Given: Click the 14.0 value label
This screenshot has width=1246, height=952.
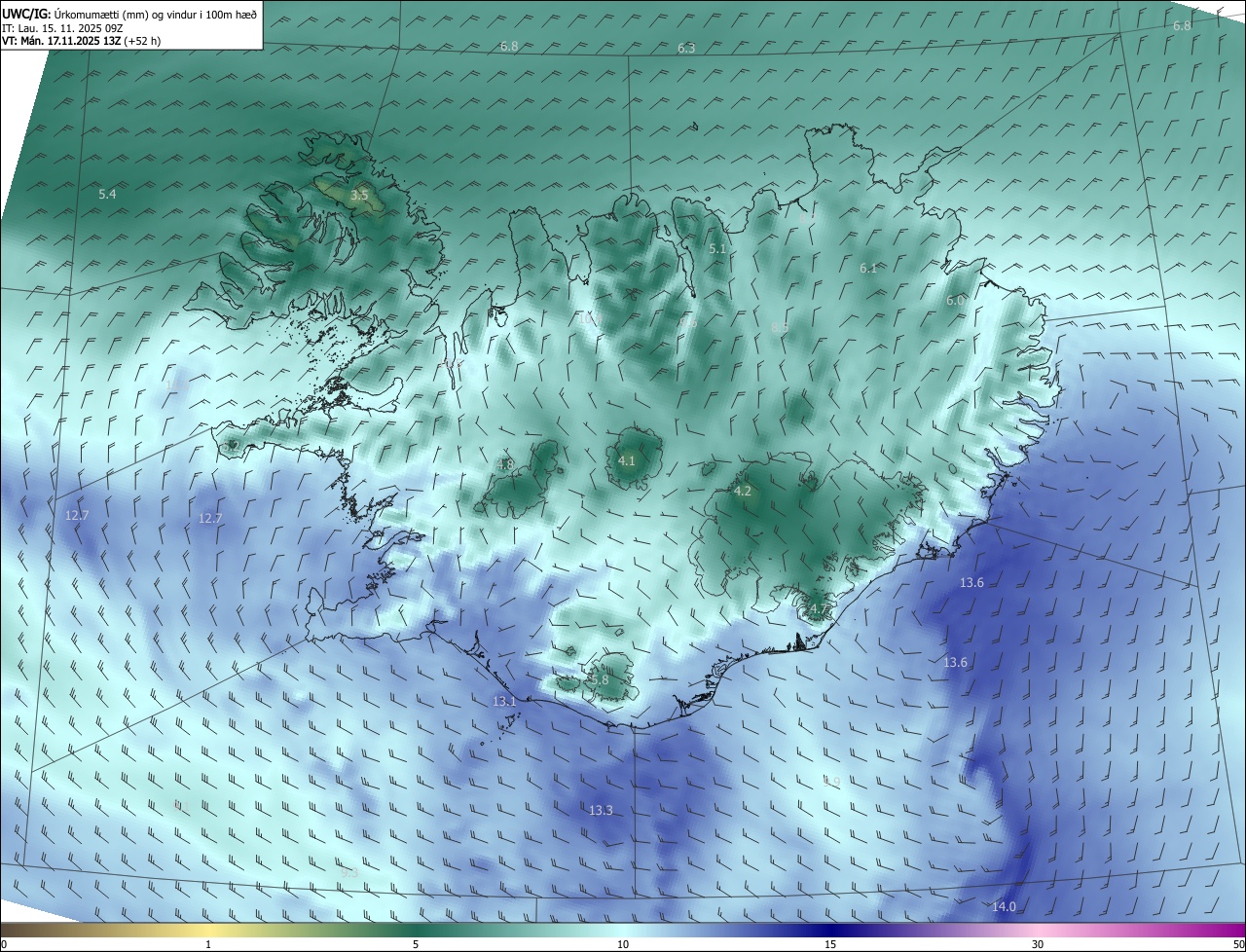Looking at the screenshot, I should point(1004,907).
